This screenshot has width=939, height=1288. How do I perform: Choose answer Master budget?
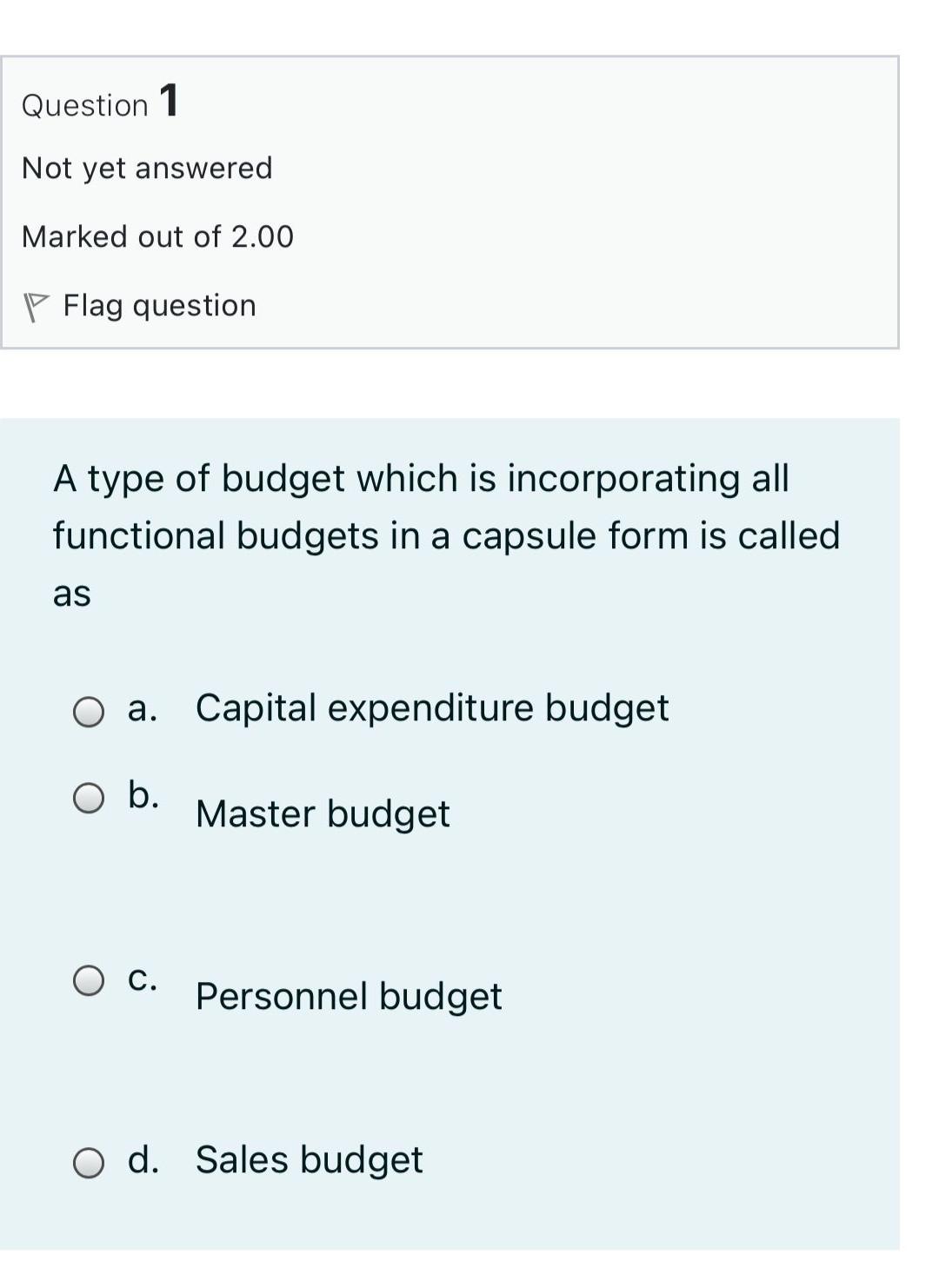[323, 813]
